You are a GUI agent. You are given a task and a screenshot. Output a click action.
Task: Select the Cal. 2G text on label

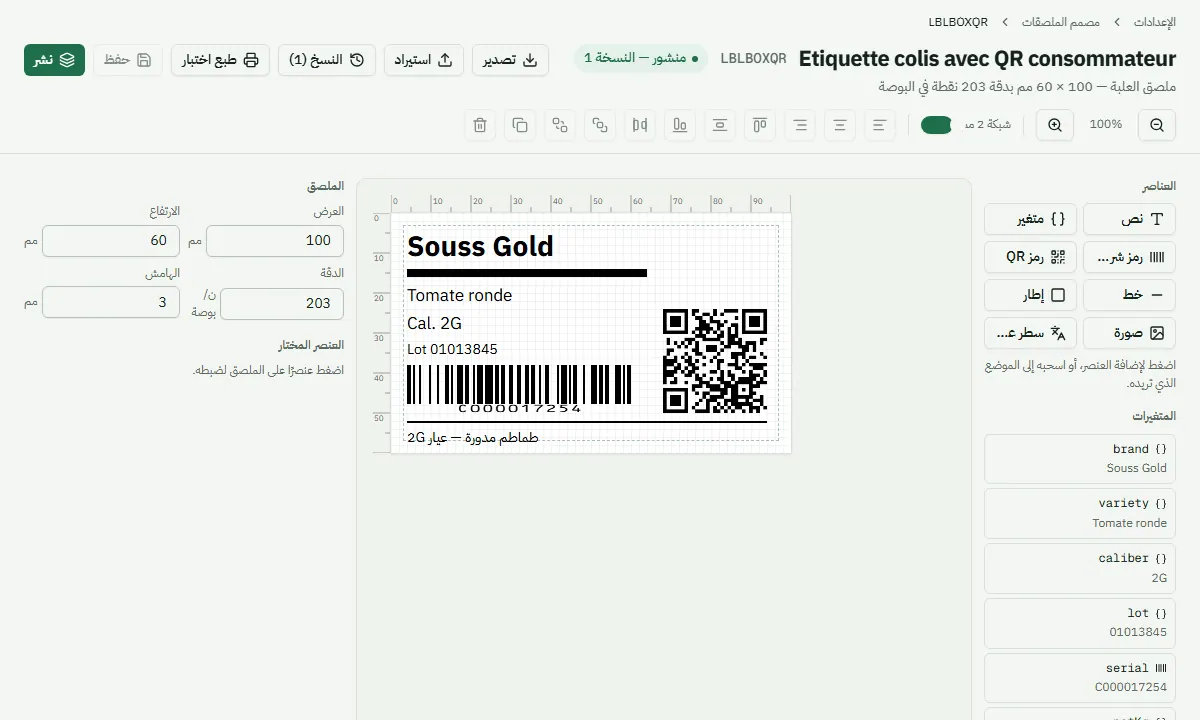click(434, 323)
